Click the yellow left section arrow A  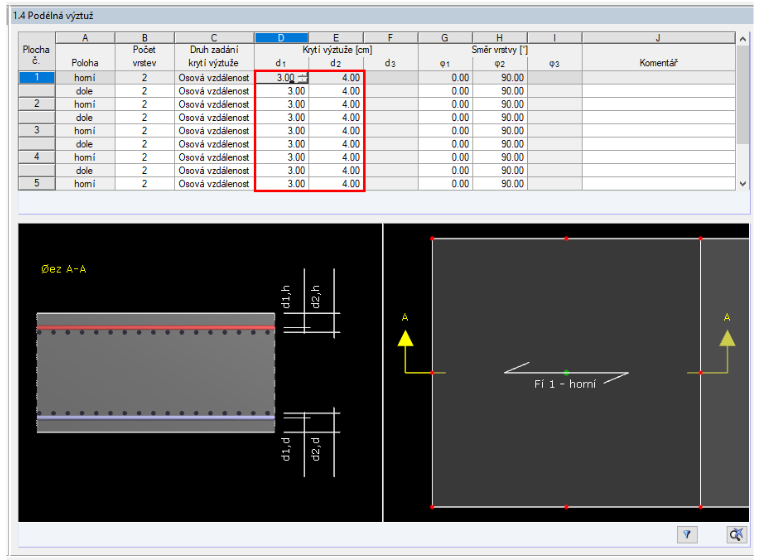pos(405,337)
